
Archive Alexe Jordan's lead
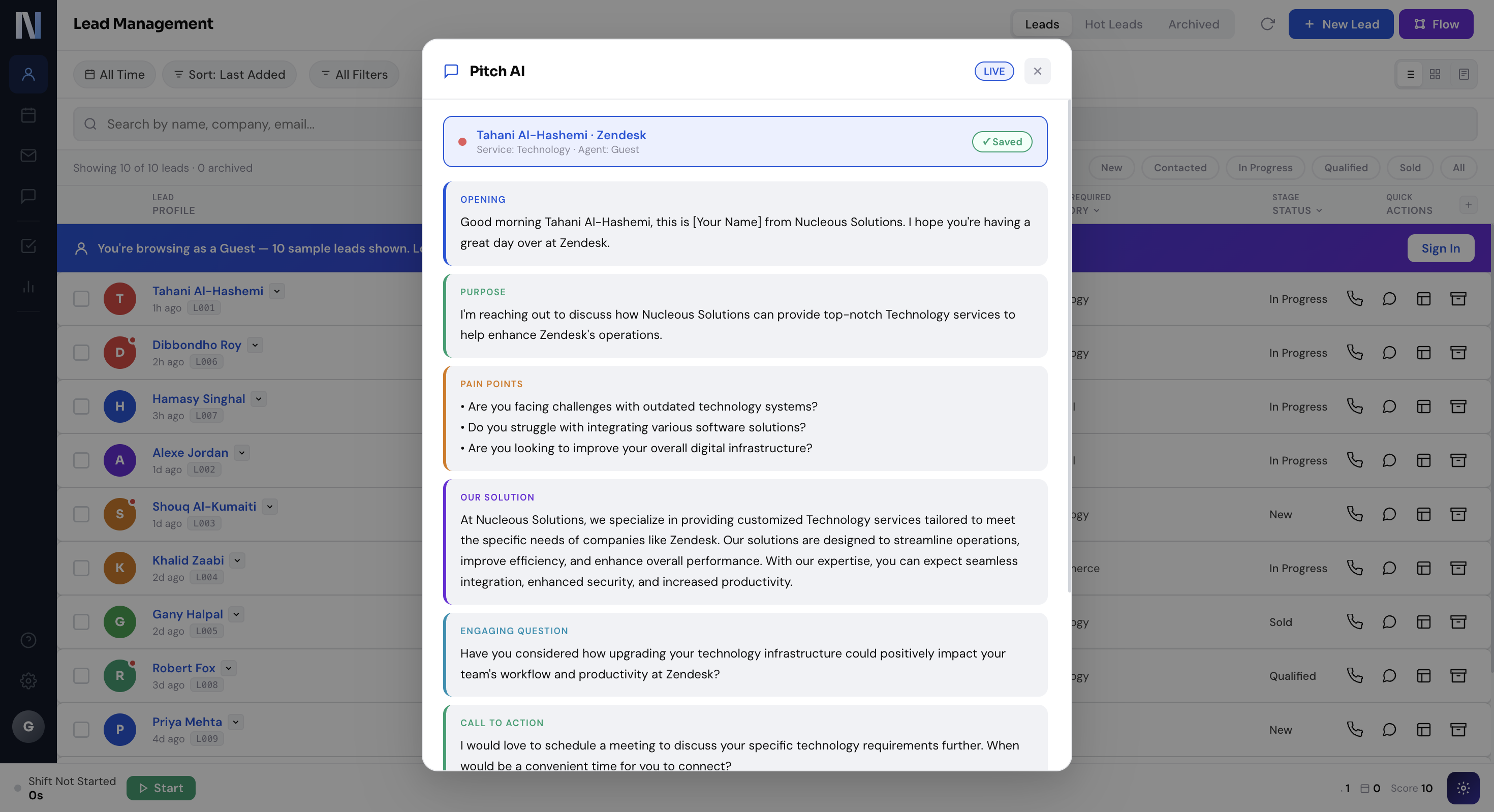click(1458, 460)
